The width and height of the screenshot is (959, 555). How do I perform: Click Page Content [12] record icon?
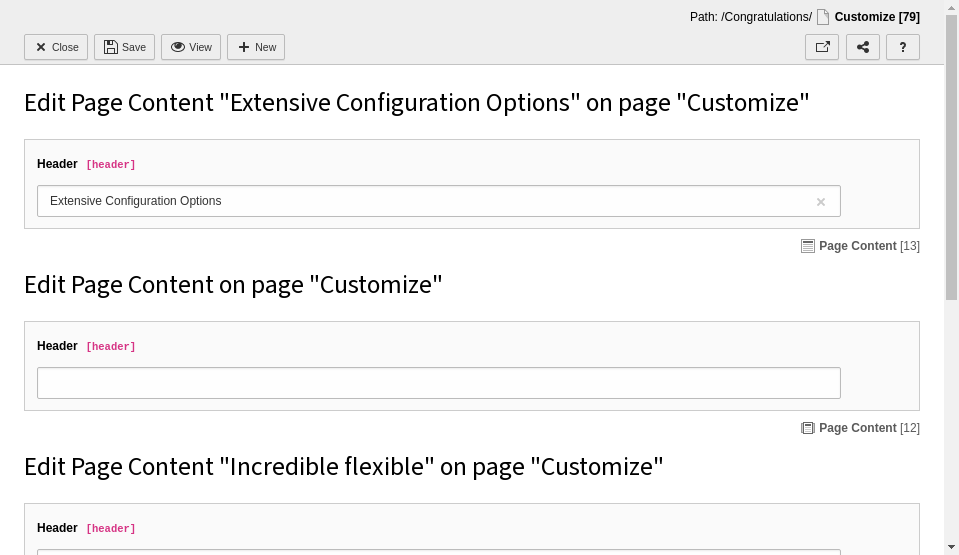pyautogui.click(x=808, y=428)
